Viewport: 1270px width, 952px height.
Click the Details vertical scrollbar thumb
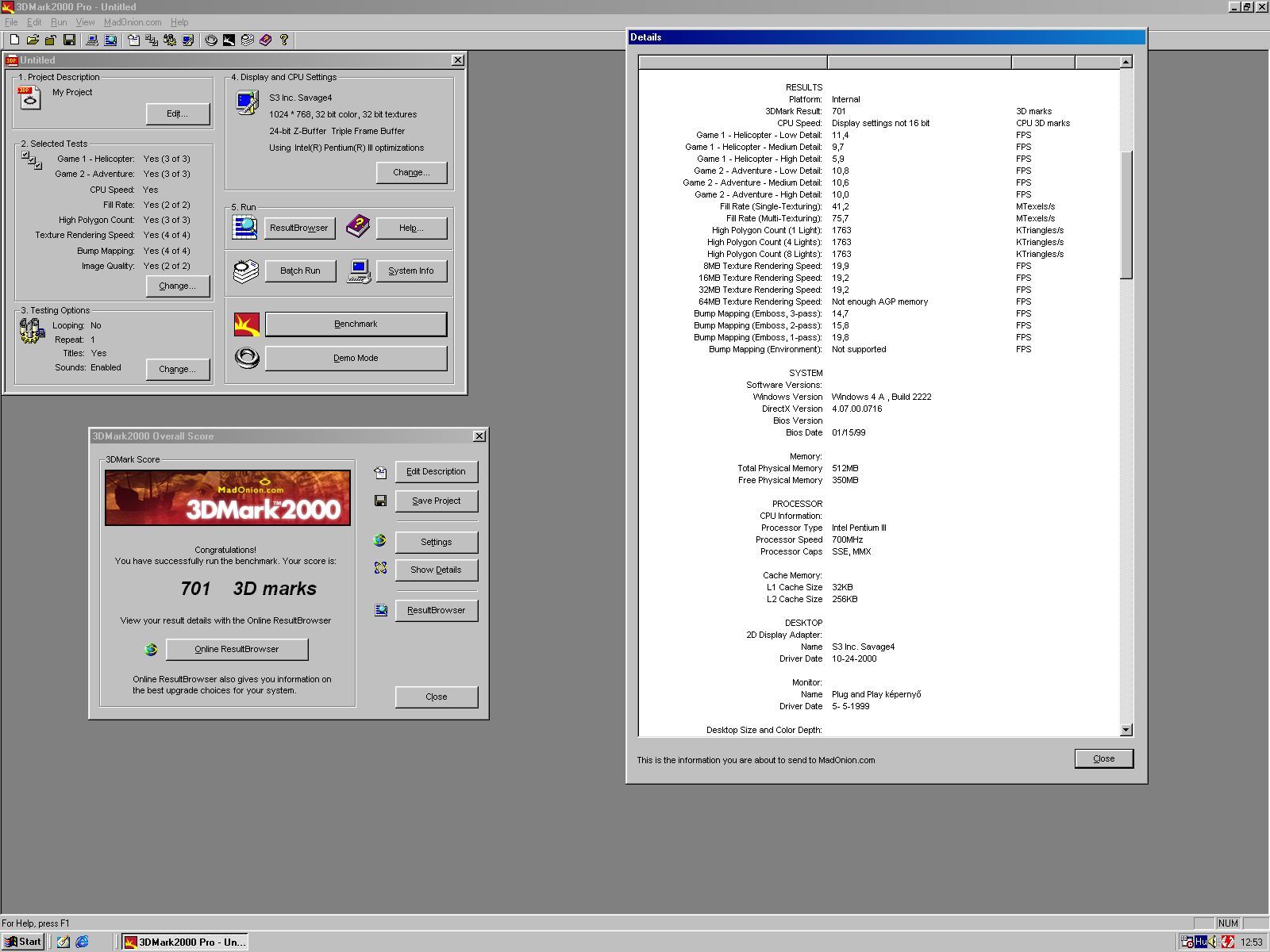tap(1126, 214)
